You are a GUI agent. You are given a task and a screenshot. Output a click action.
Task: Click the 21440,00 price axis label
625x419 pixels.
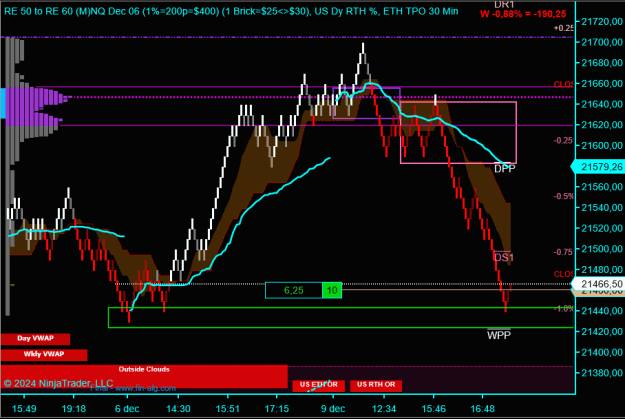tap(602, 311)
